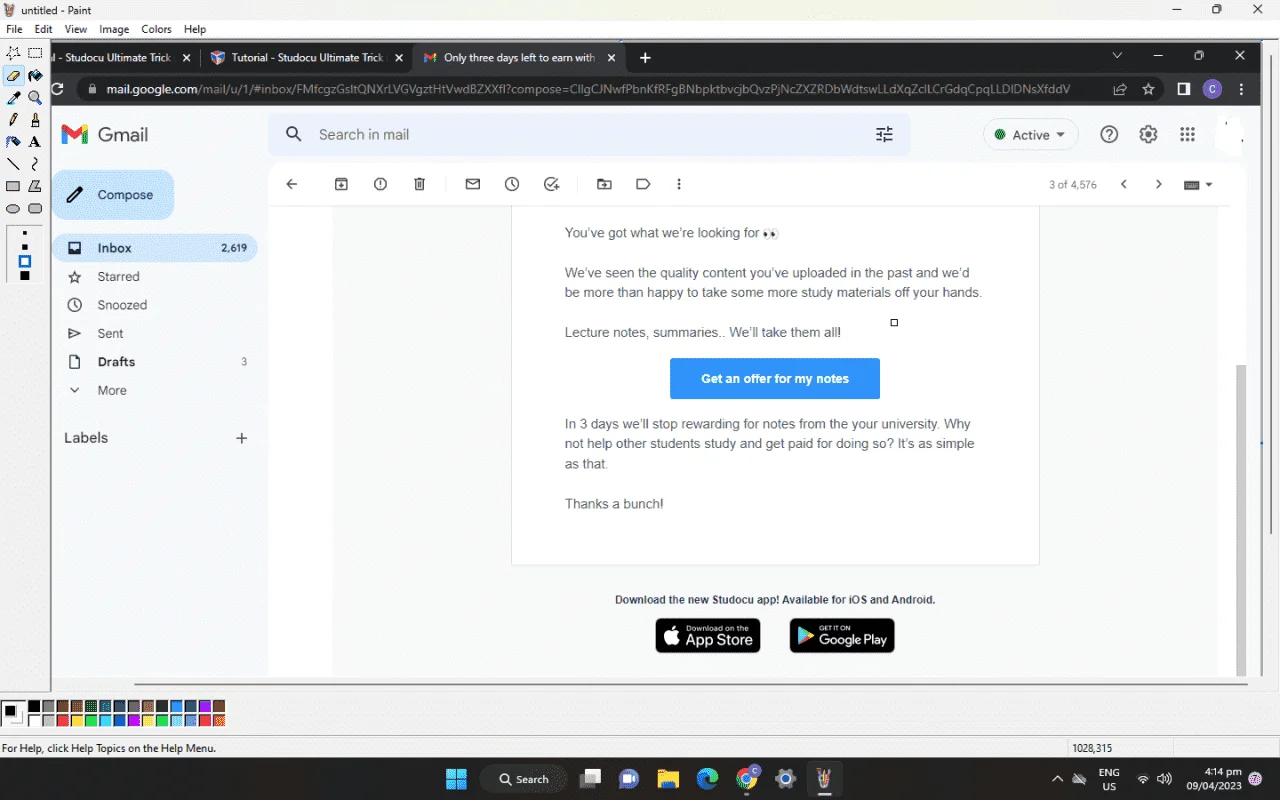Select the Rounded Rectangle tool
This screenshot has width=1280, height=800.
tap(35, 209)
